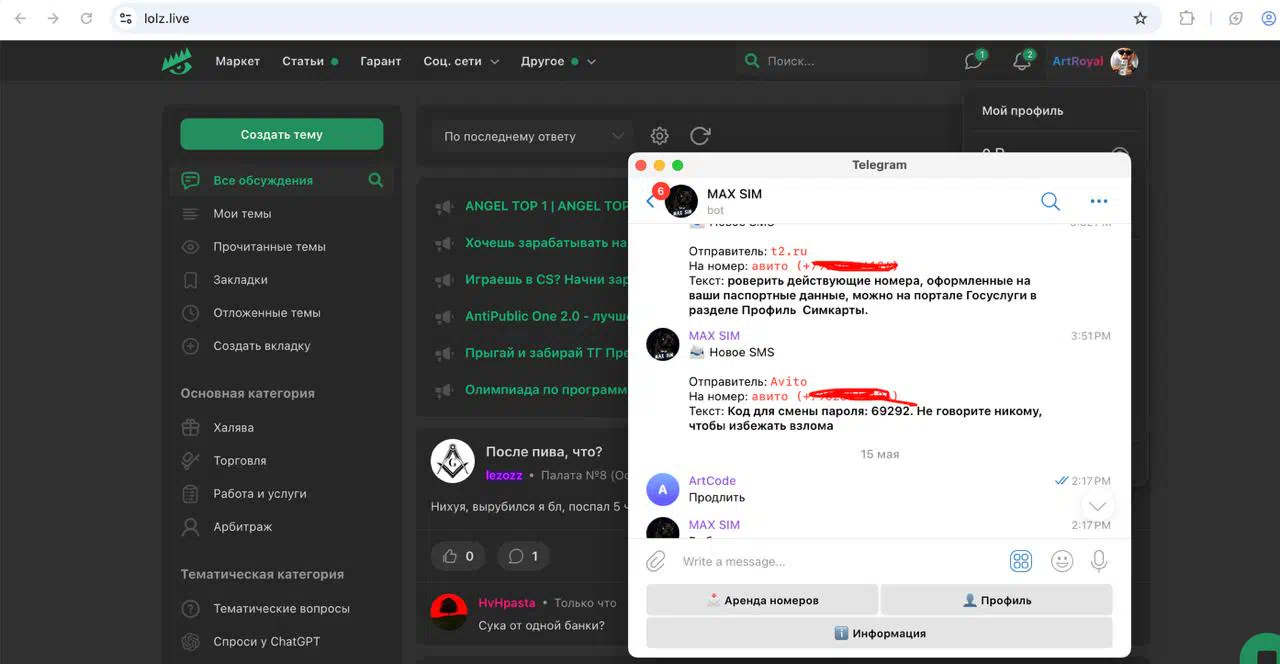
Task: Open the browser extensions puzzle icon
Action: click(1187, 18)
